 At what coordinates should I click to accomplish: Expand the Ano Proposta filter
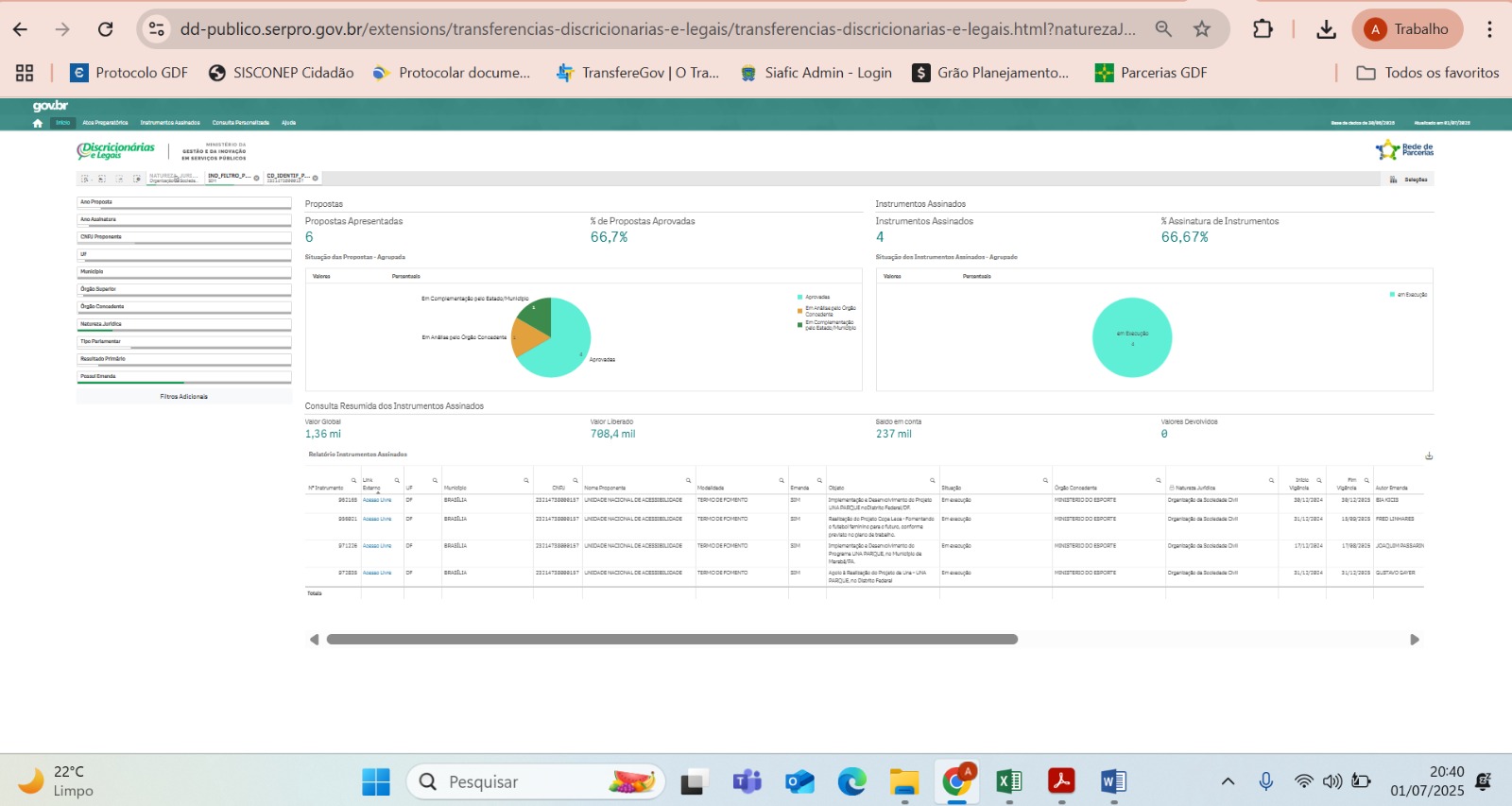(184, 202)
